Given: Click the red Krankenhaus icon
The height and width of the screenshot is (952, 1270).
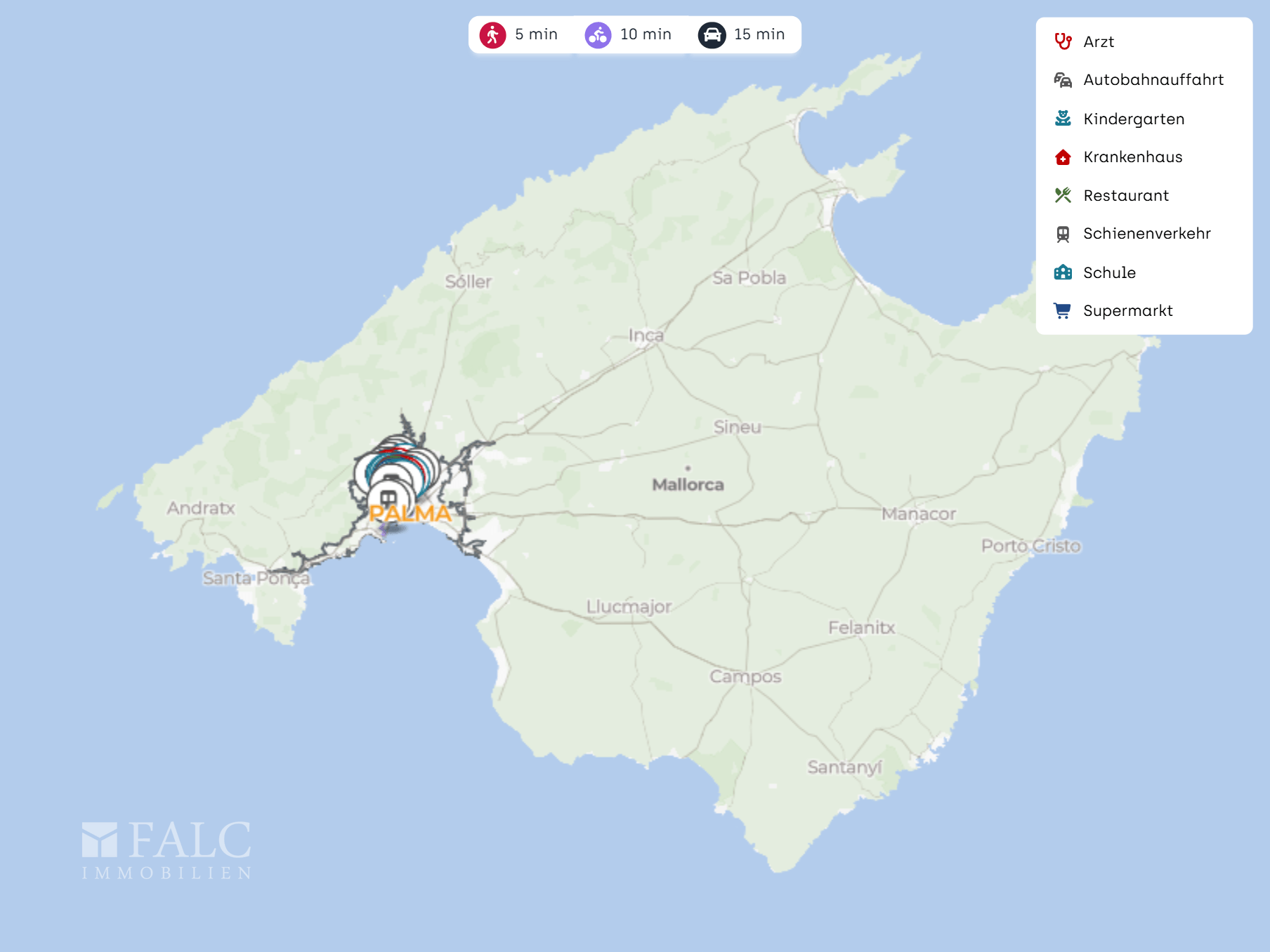Looking at the screenshot, I should (x=1063, y=157).
